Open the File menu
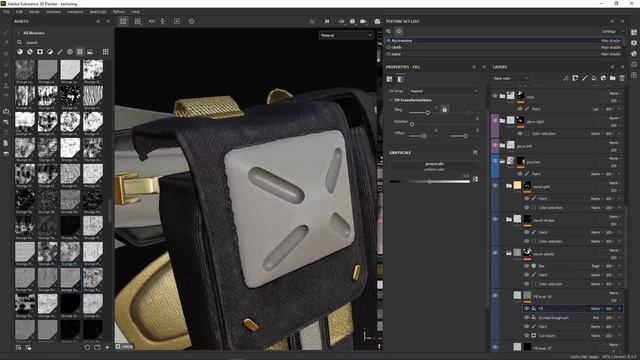 pos(6,12)
